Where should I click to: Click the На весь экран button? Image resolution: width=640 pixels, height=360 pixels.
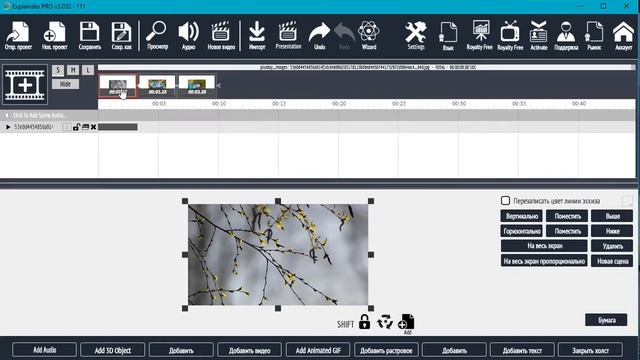click(x=544, y=246)
